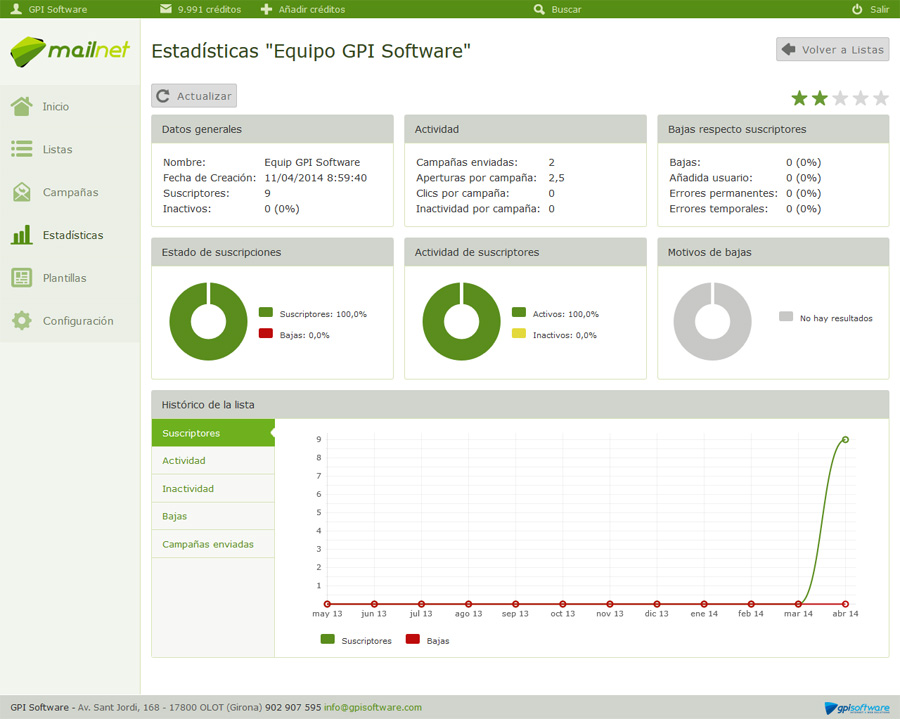Viewport: 900px width, 719px height.
Task: Click the red Bajas data point at may 13
Action: 327,604
